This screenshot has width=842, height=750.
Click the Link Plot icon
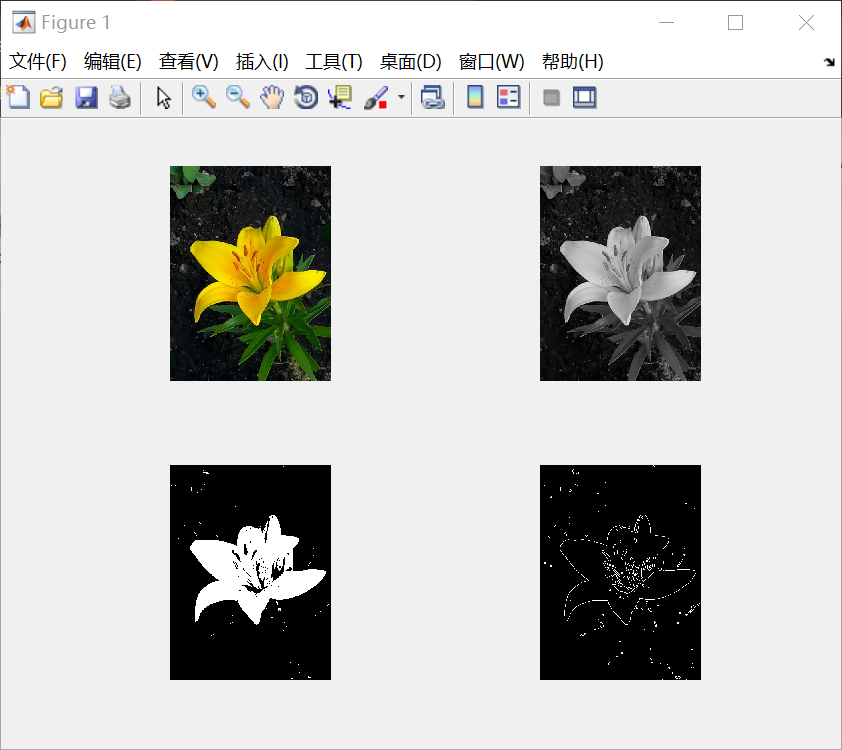pos(432,97)
